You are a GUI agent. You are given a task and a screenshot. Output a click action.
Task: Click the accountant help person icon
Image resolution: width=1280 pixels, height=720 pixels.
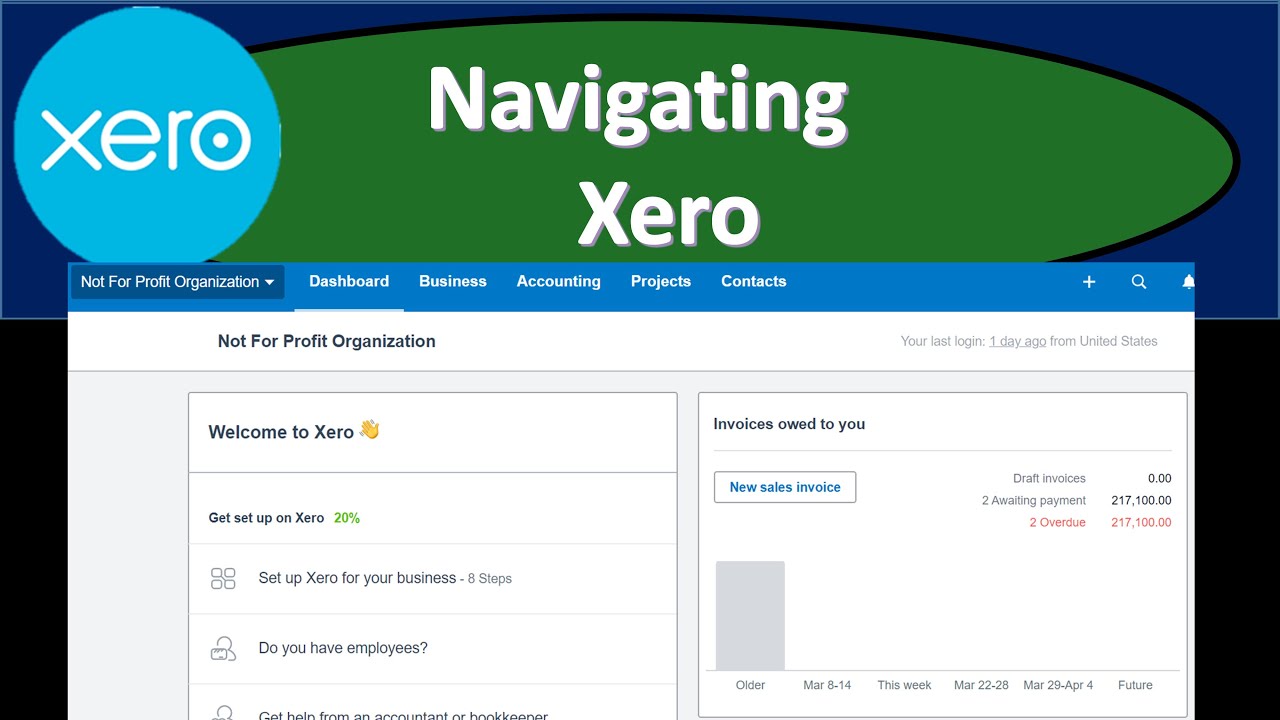pos(223,713)
